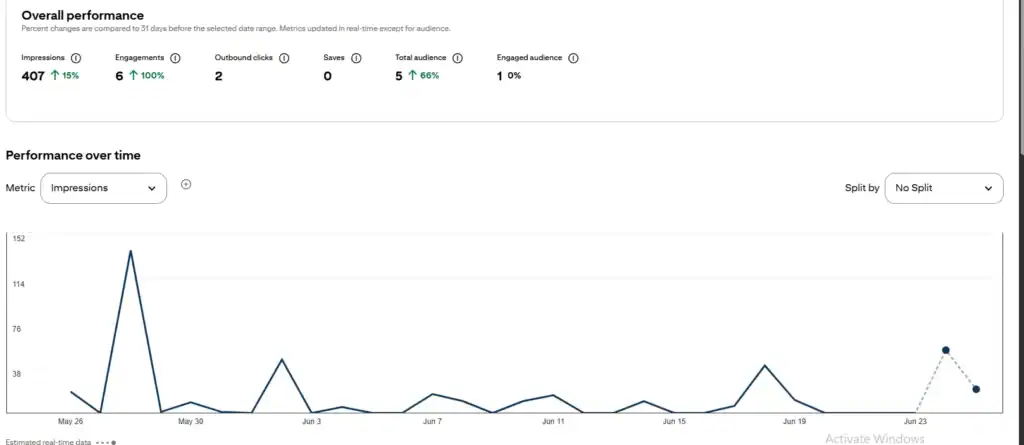This screenshot has height=445, width=1024.
Task: Click the Saves value 0
Action: point(327,76)
